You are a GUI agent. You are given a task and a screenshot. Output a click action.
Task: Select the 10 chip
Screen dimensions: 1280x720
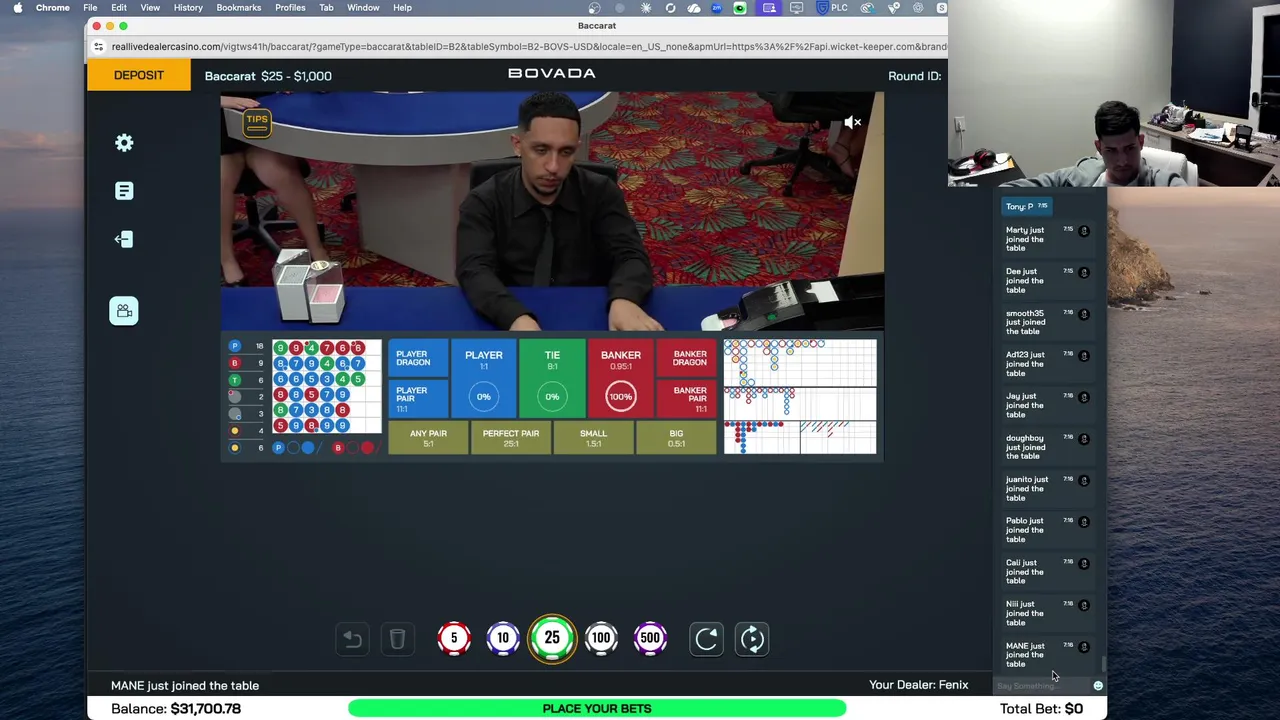point(503,638)
